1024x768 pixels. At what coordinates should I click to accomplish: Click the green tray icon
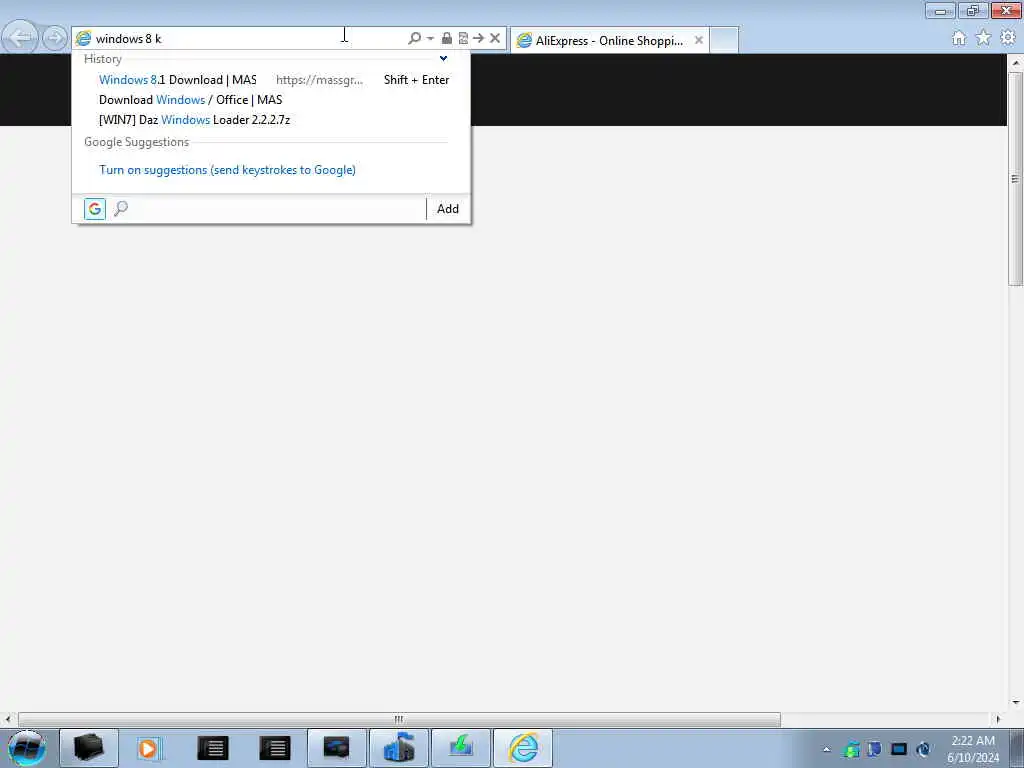tap(851, 749)
